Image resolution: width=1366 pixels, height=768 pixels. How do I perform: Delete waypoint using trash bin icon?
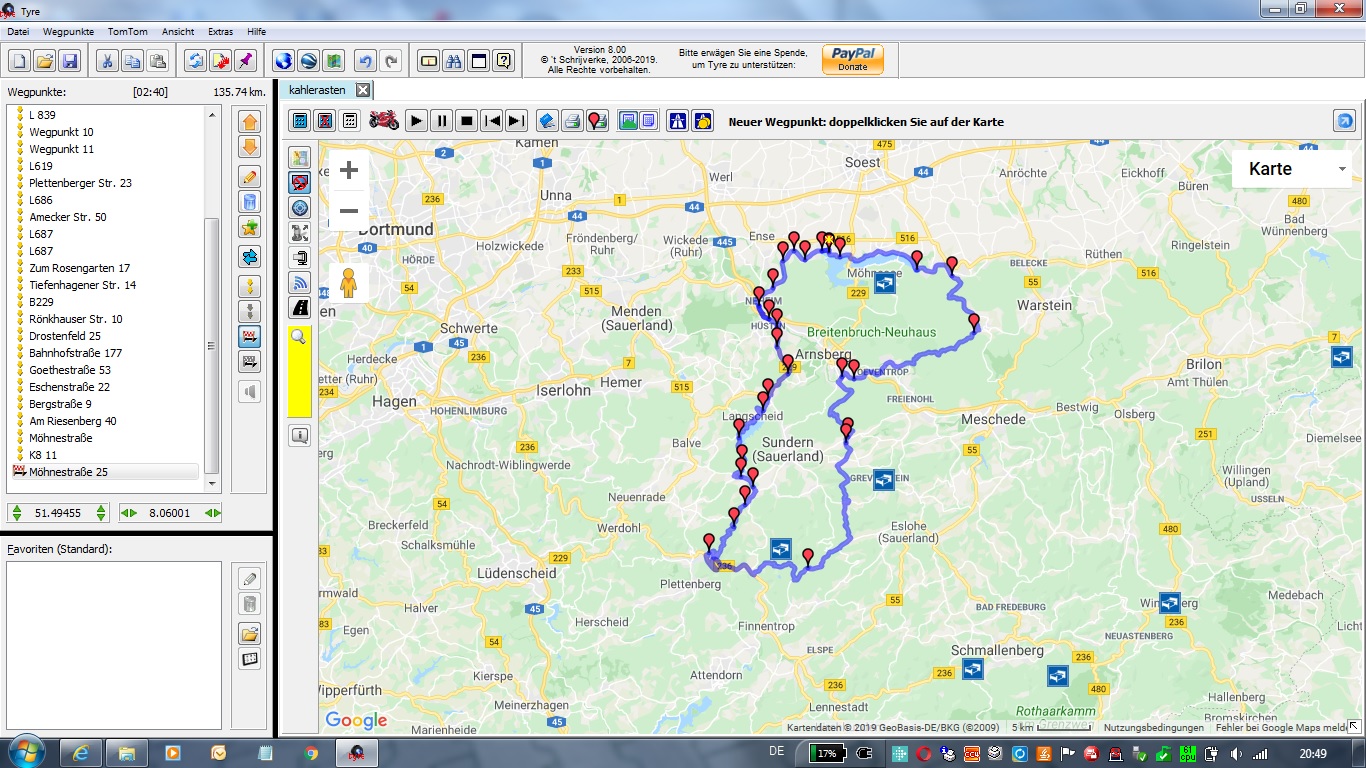250,202
